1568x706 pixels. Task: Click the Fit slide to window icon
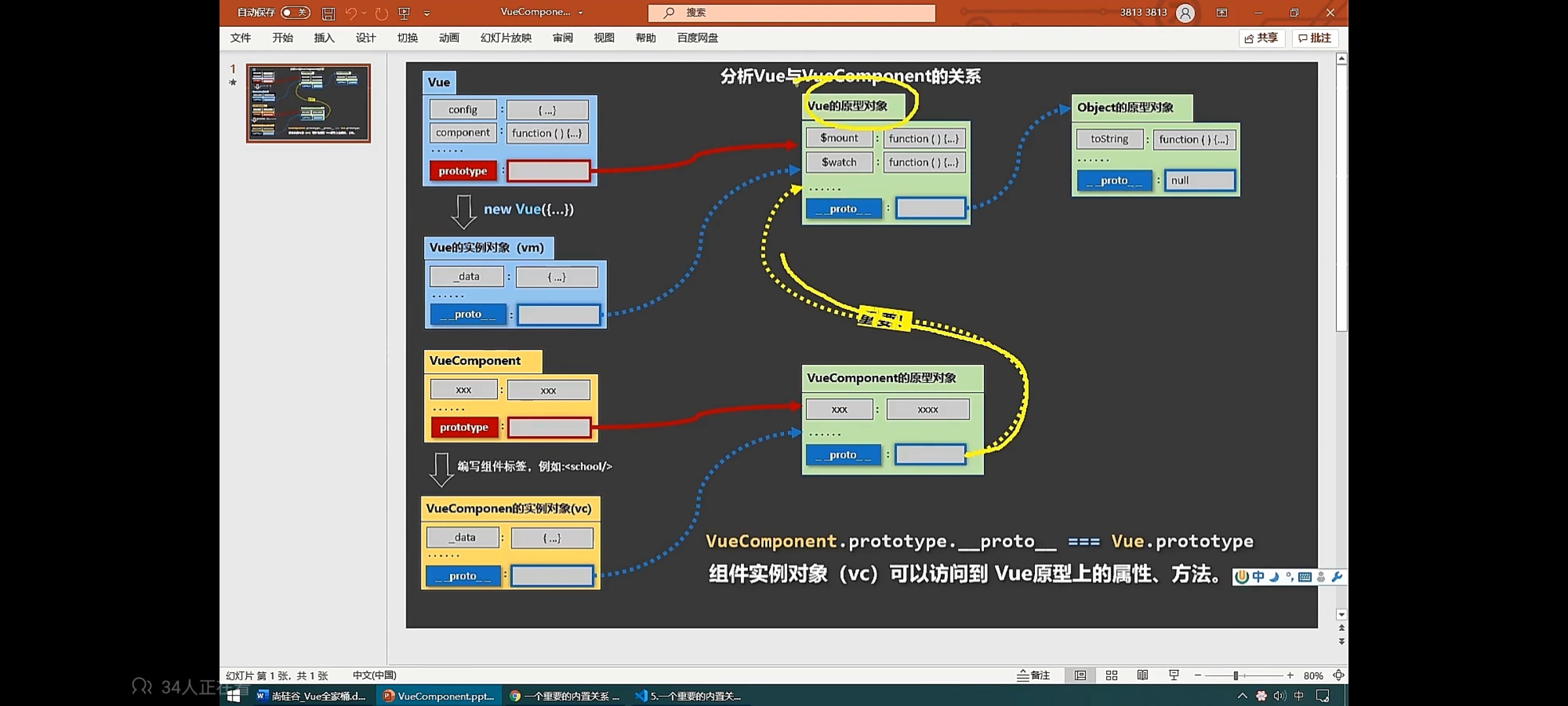[1338, 675]
